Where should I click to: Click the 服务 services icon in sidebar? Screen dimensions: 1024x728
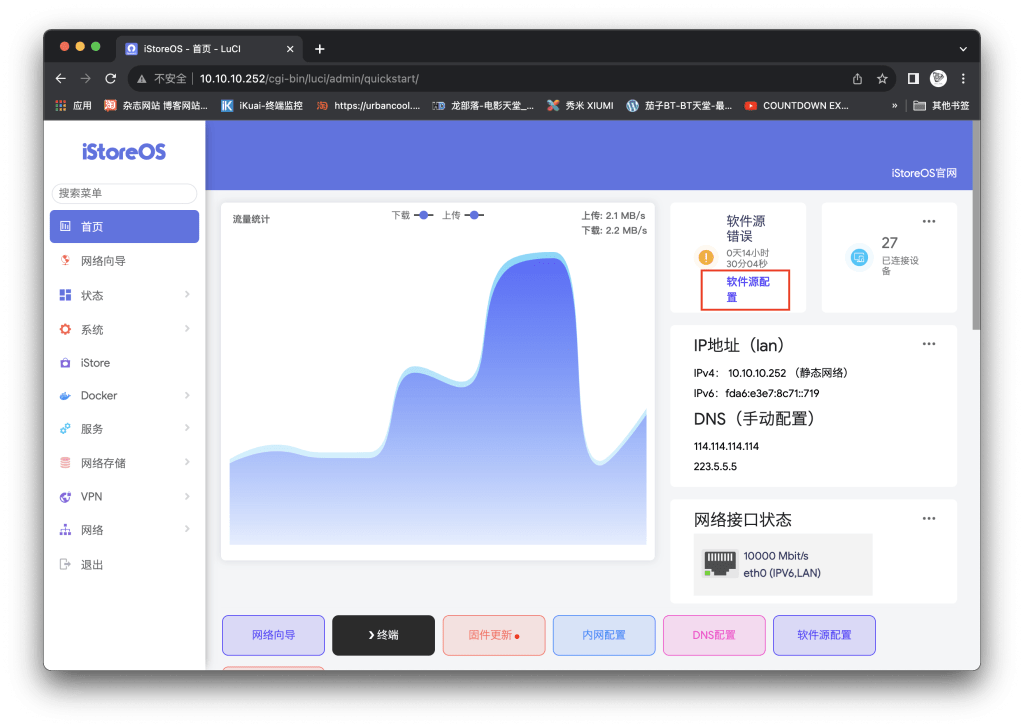point(64,429)
